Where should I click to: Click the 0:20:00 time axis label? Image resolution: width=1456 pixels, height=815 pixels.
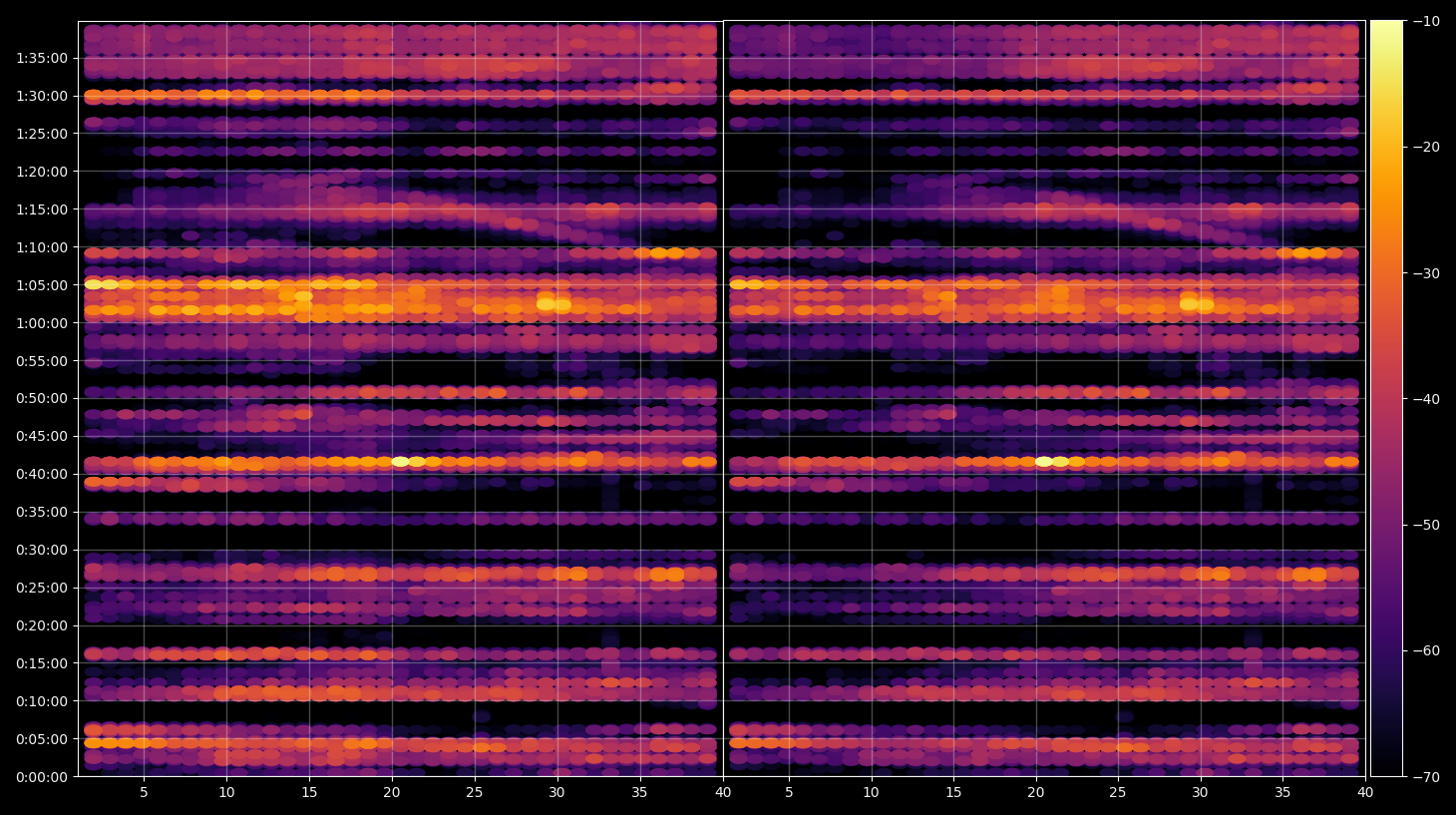click(42, 625)
